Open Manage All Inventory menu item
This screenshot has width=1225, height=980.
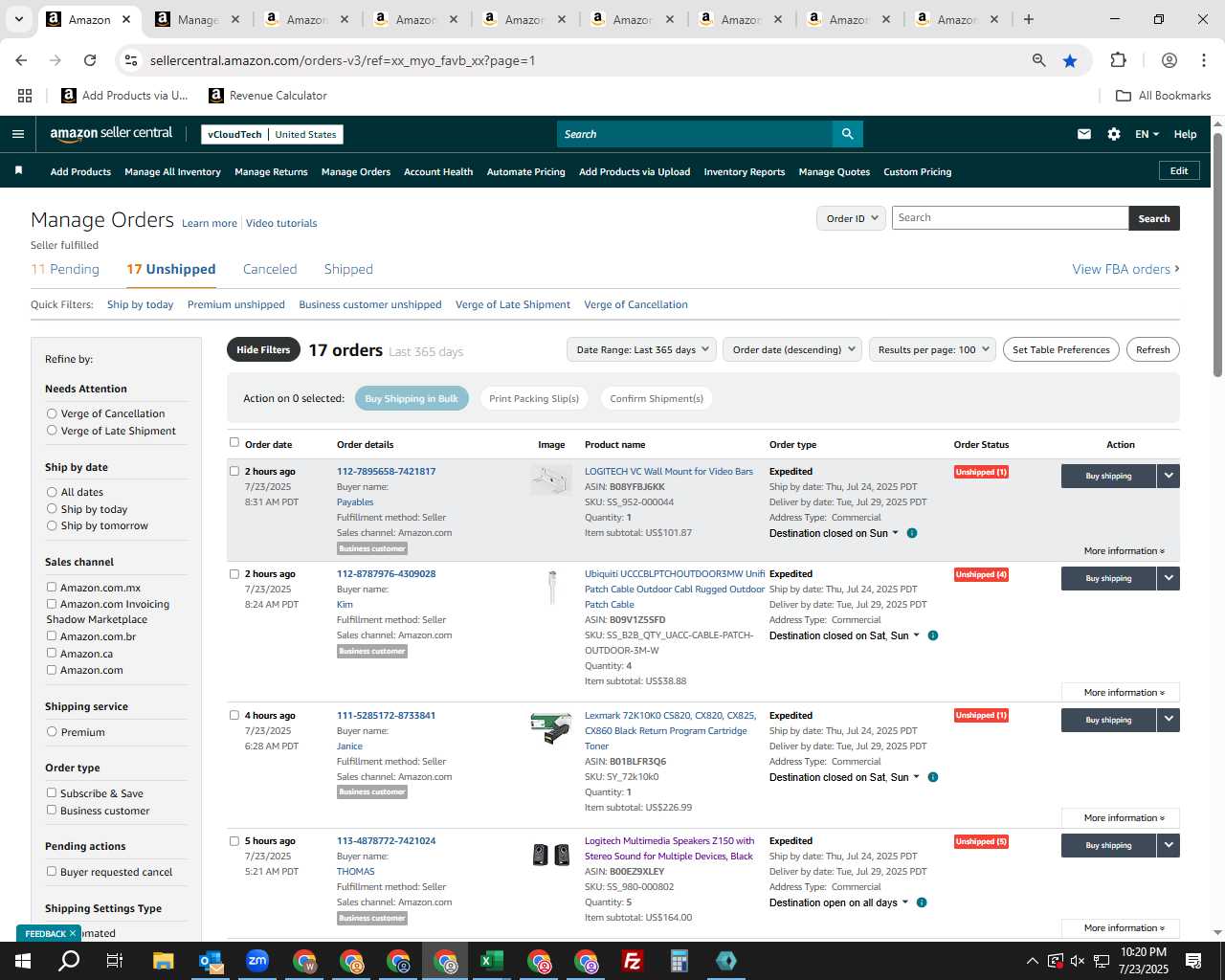[172, 171]
